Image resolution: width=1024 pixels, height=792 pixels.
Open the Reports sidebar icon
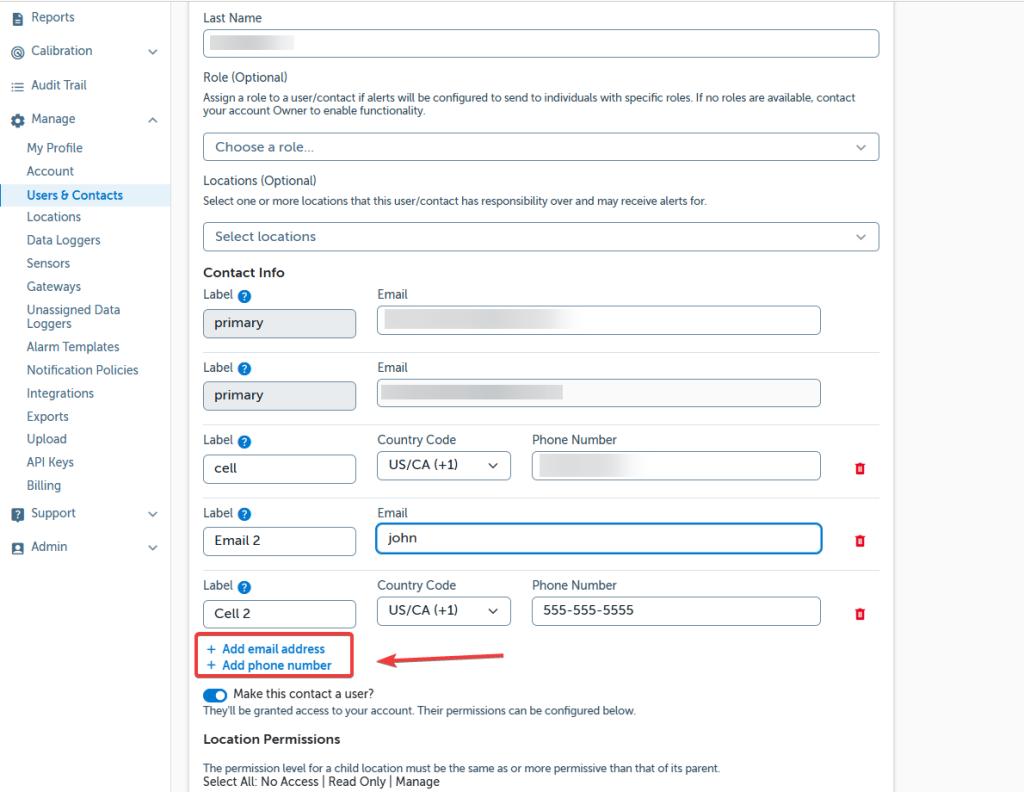coord(17,18)
